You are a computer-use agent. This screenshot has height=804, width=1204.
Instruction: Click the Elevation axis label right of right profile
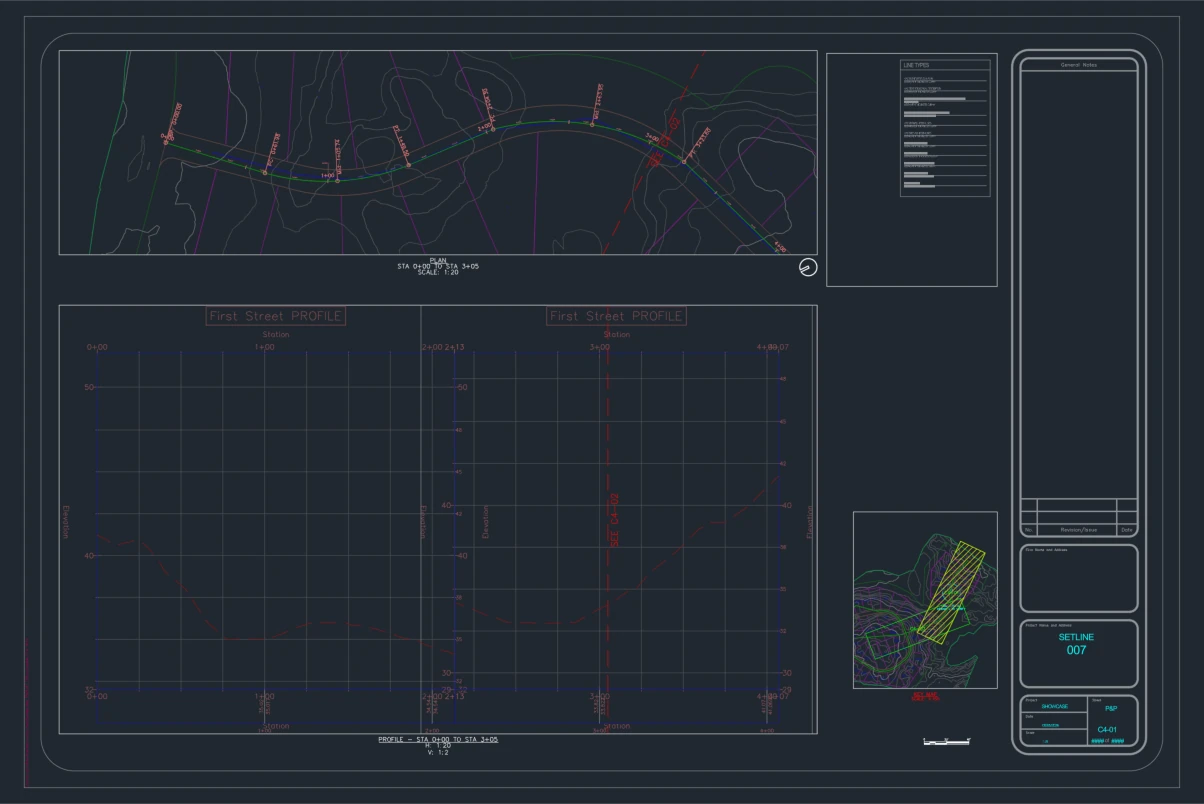coord(810,522)
